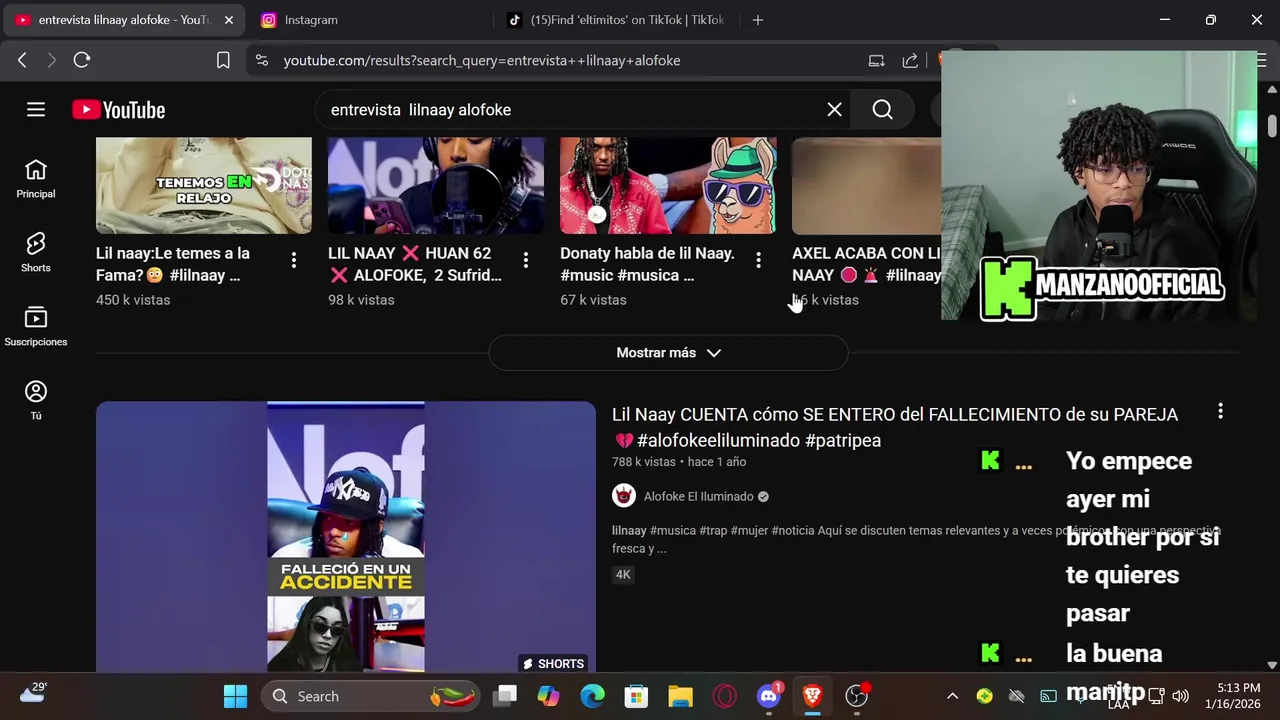This screenshot has height=720, width=1280.
Task: Click Brave browser taskbar icon
Action: tap(812, 696)
